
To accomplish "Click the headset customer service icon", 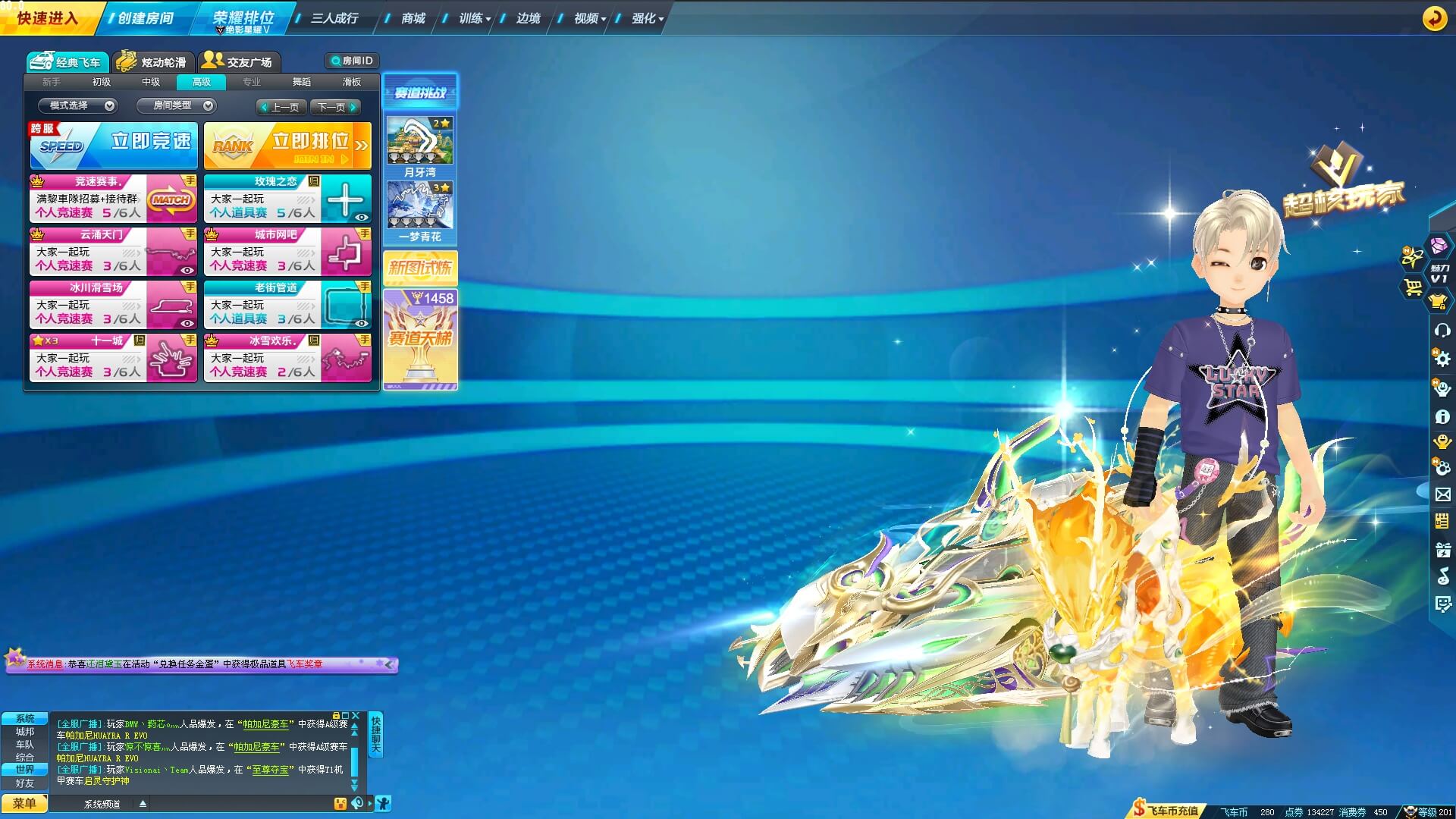I will [x=1442, y=330].
